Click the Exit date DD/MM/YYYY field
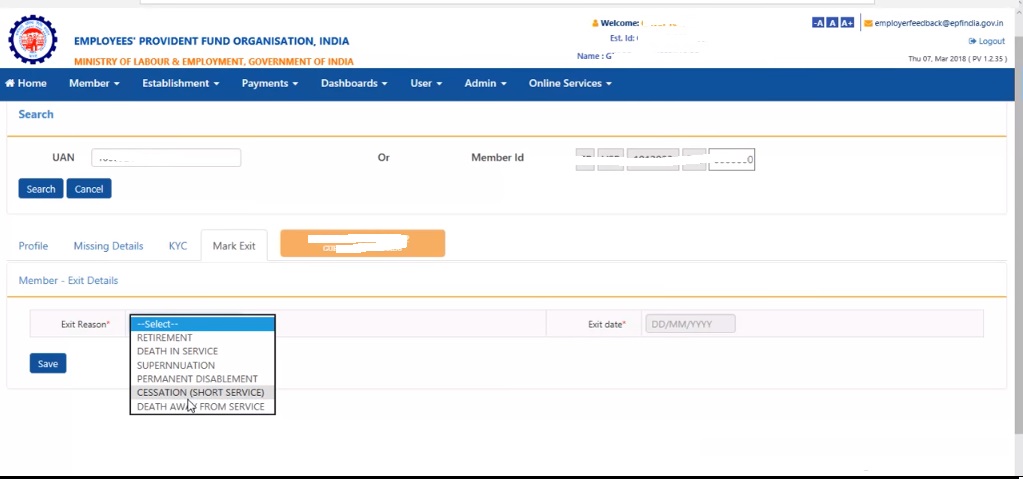The height and width of the screenshot is (479, 1023). (x=690, y=324)
